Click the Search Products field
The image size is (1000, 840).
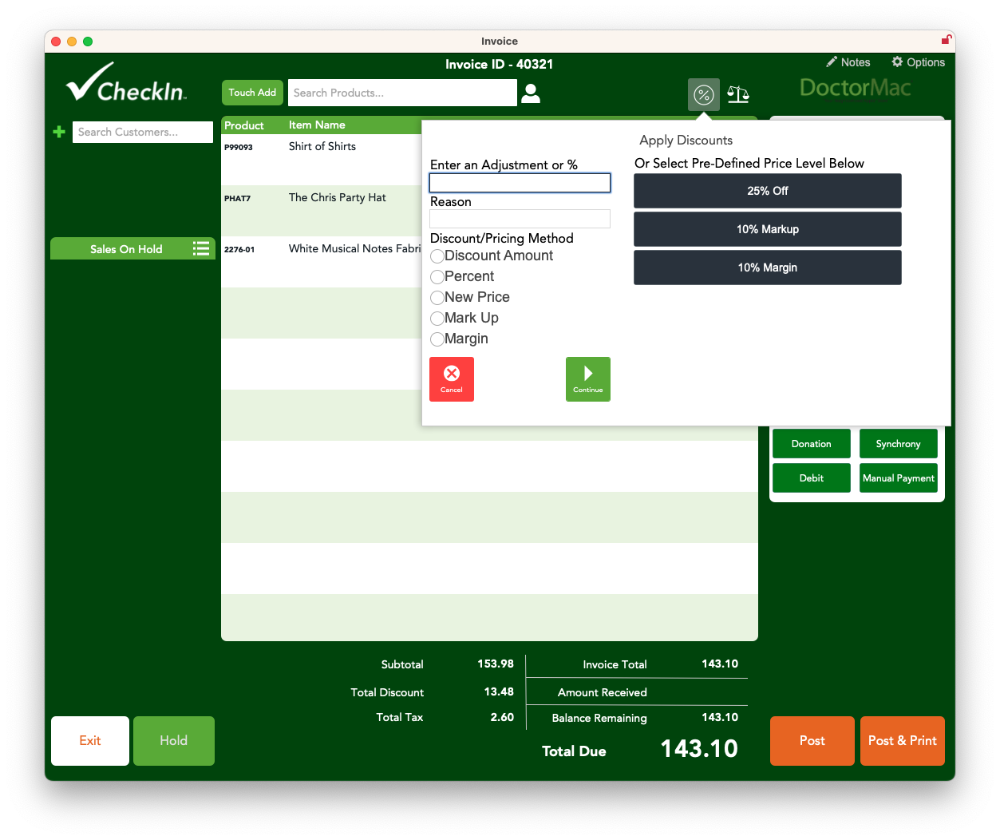click(x=402, y=93)
